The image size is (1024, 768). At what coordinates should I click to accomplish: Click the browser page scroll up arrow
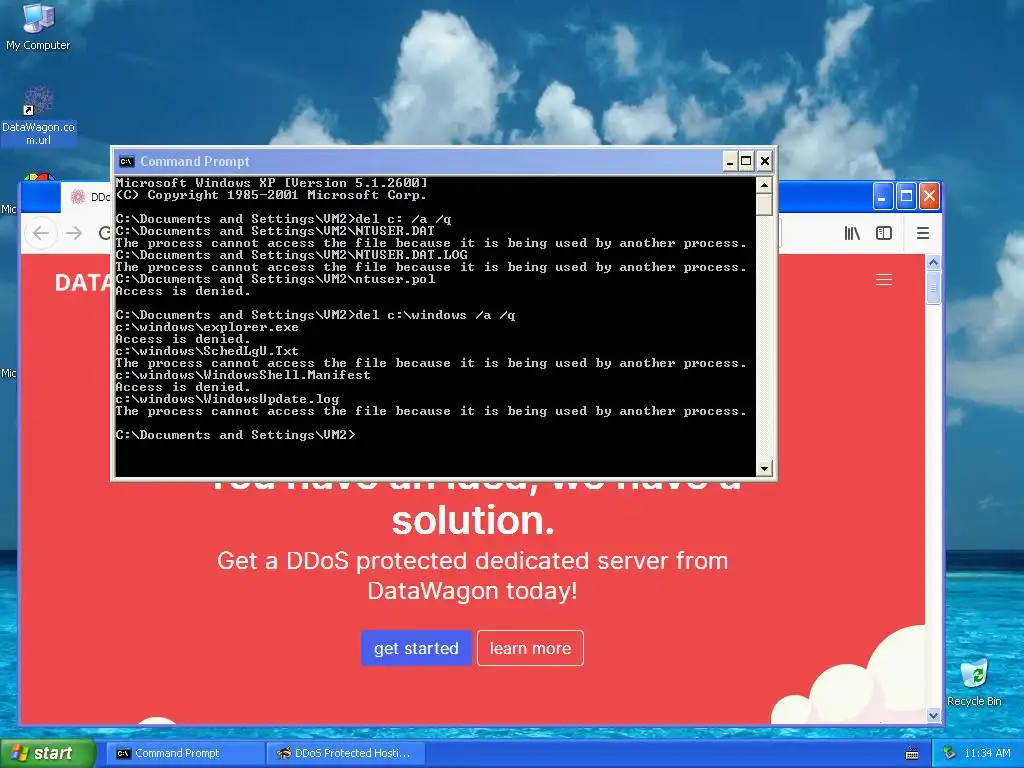[933, 263]
